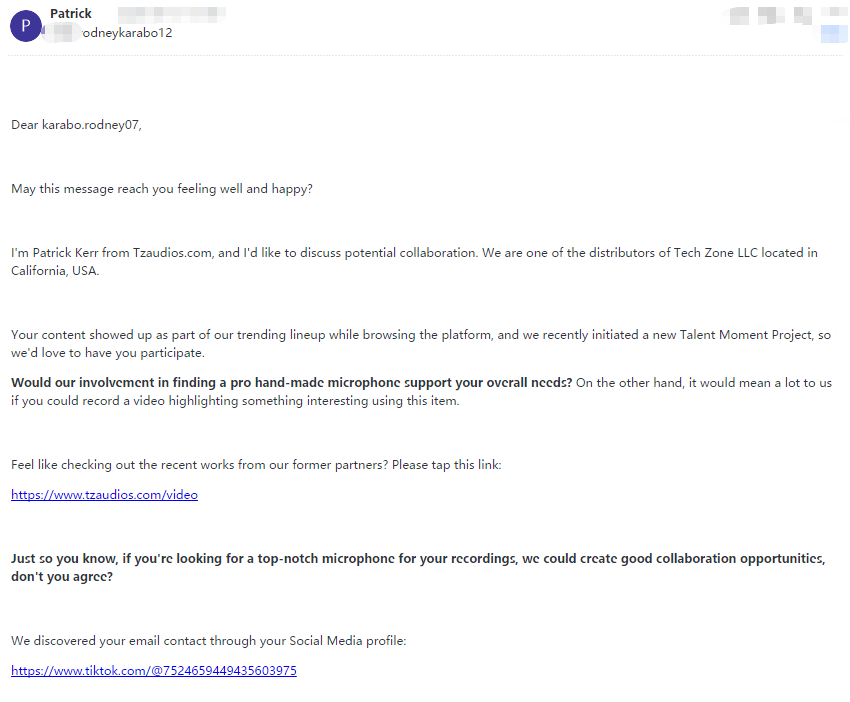Click the greeting "Dear karabo.rodney07,"
The width and height of the screenshot is (850, 702).
[77, 125]
